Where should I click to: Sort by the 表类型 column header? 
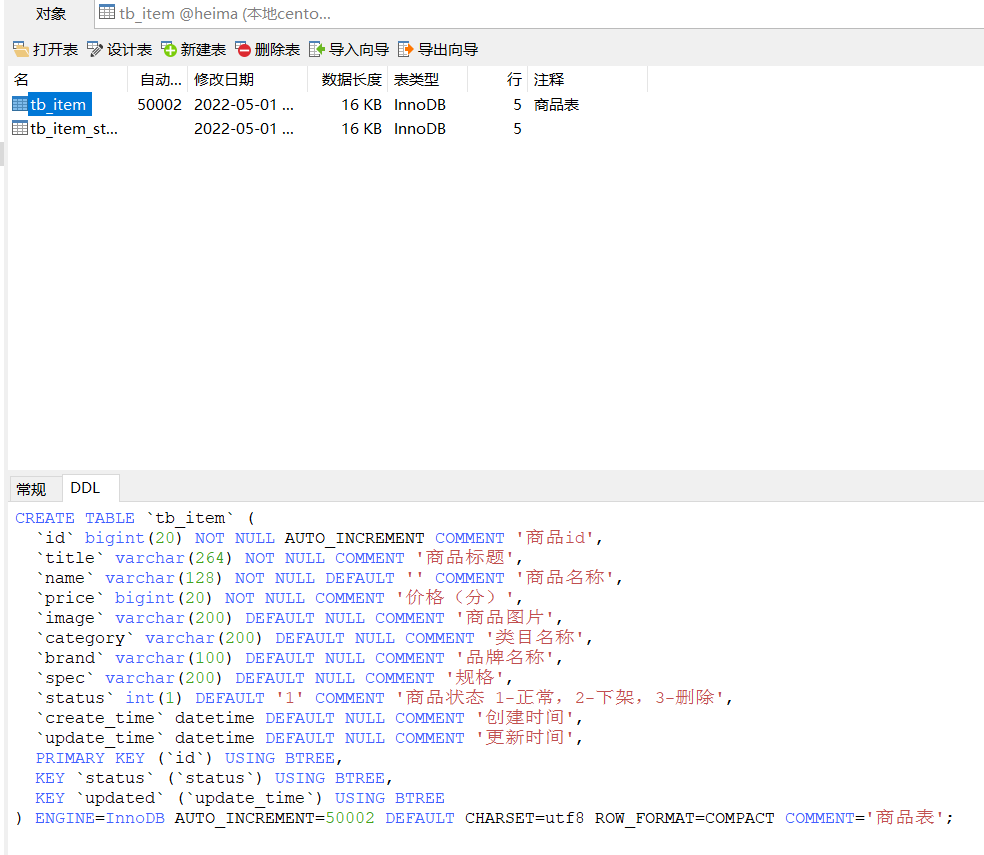click(427, 80)
